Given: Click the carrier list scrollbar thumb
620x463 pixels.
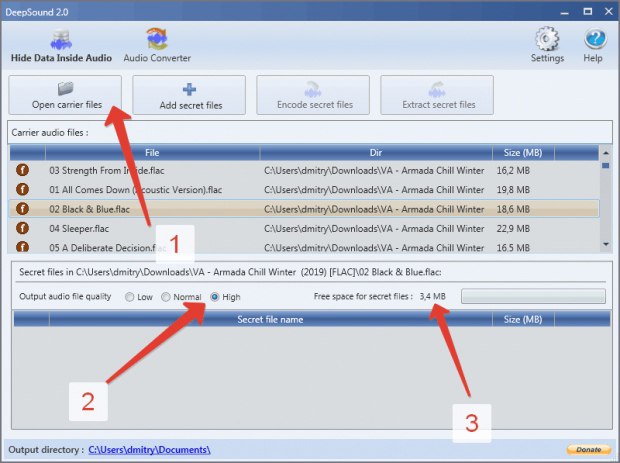Looking at the screenshot, I should pyautogui.click(x=605, y=165).
